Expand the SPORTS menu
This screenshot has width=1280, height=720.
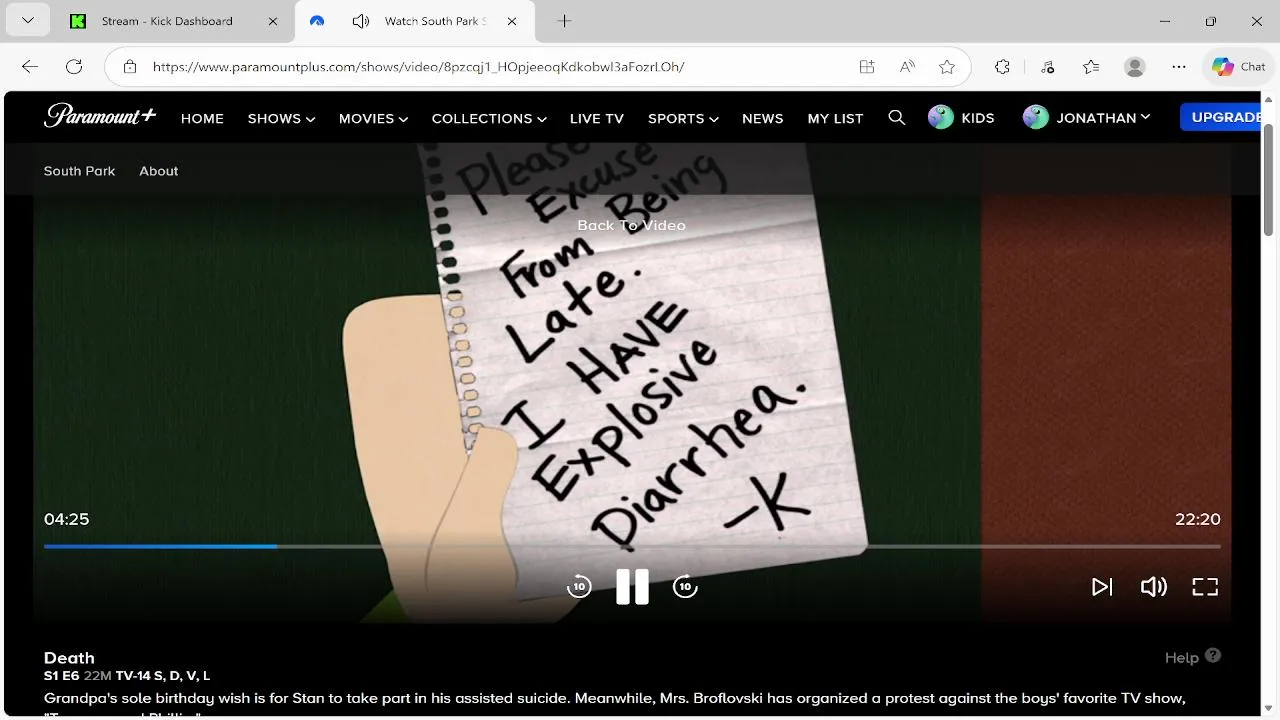pyautogui.click(x=683, y=118)
